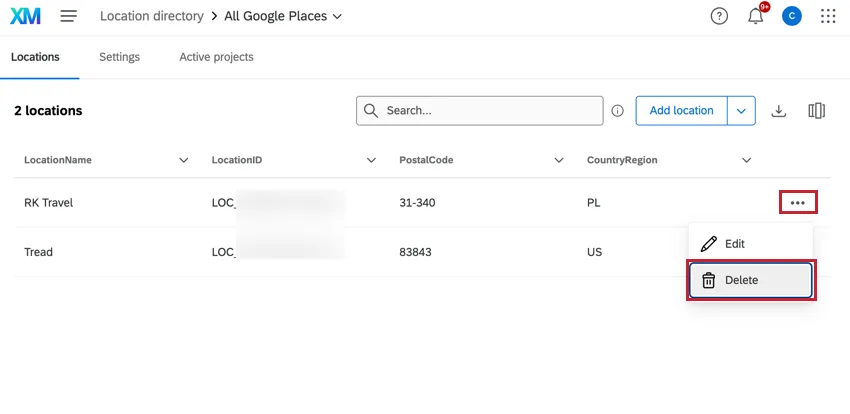Screen dimensions: 850x414
Task: Click the download locations icon
Action: coord(779,111)
